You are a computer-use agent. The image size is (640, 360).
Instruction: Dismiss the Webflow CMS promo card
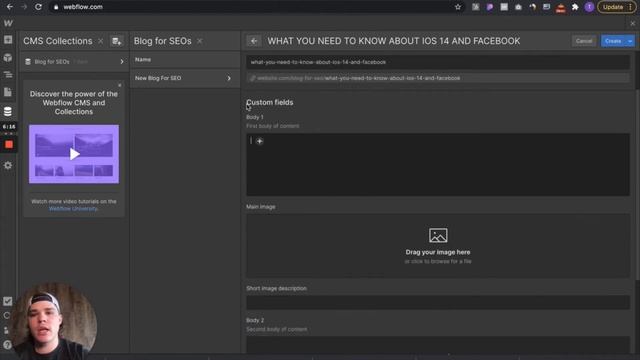tap(120, 85)
